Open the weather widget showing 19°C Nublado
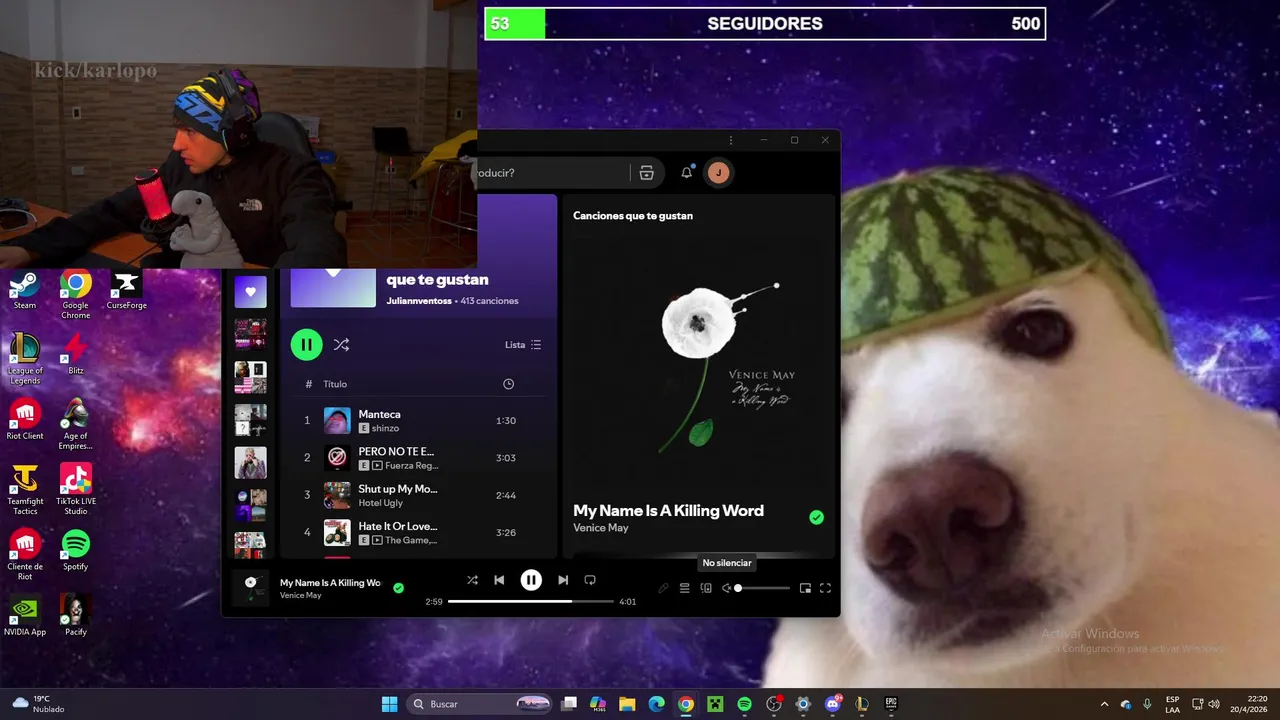1280x720 pixels. (38, 704)
